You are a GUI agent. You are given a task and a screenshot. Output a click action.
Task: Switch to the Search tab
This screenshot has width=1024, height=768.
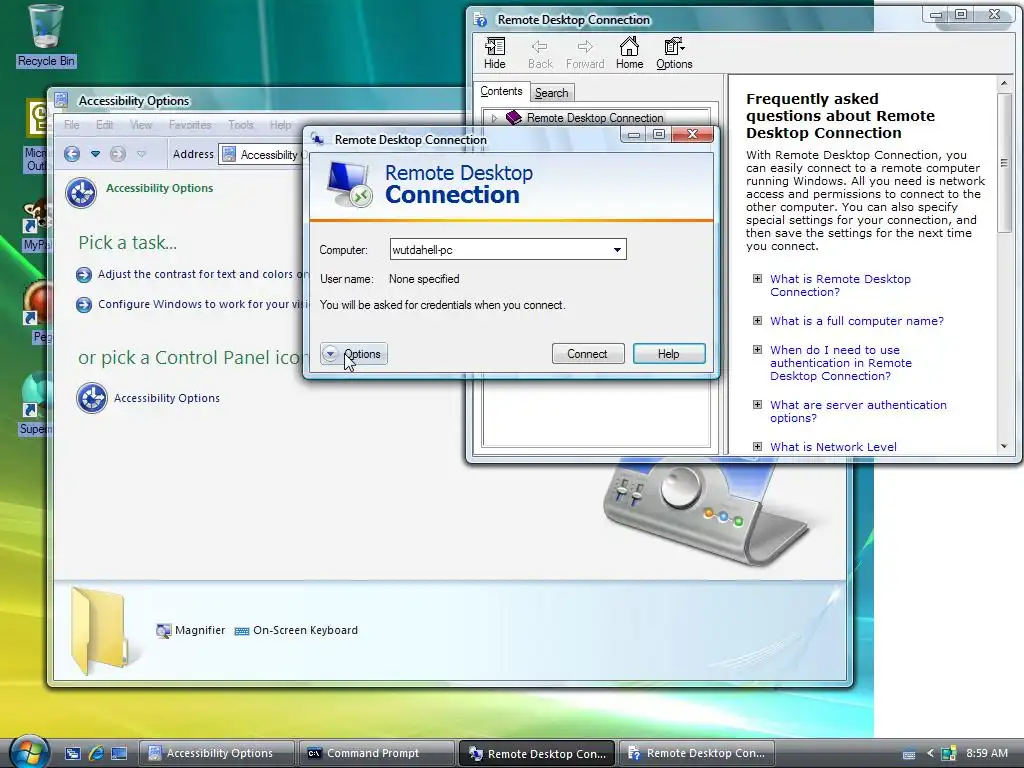click(552, 93)
